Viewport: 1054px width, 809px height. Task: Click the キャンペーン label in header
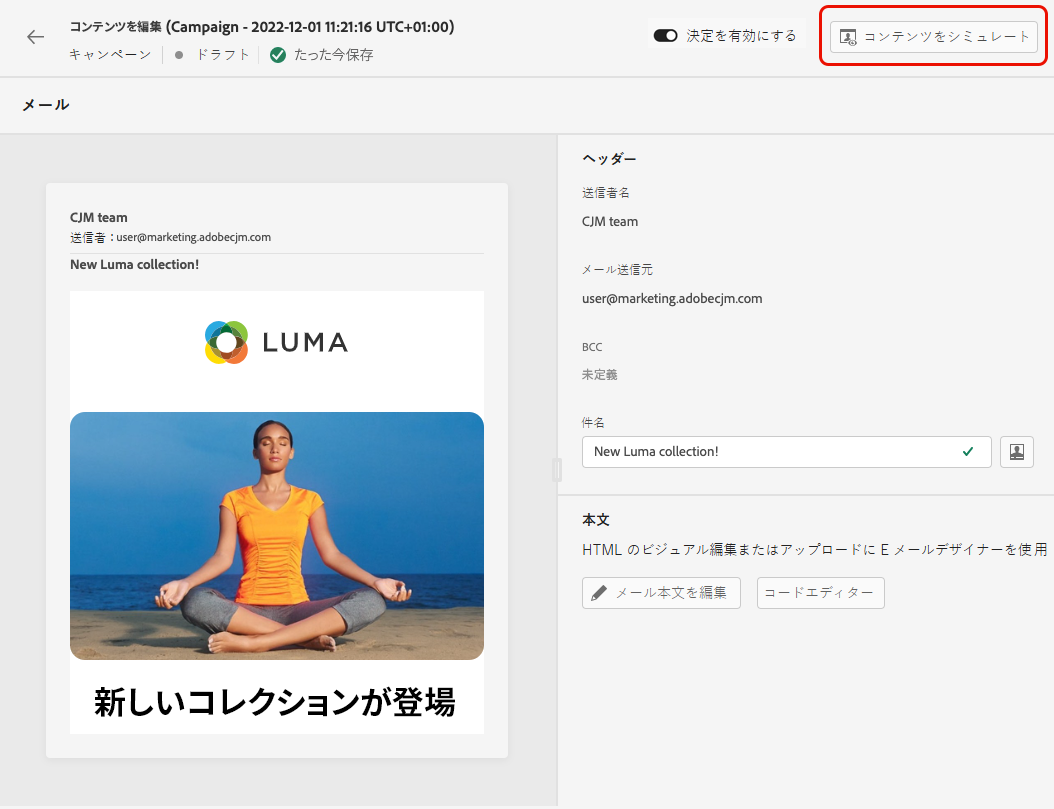(x=110, y=55)
